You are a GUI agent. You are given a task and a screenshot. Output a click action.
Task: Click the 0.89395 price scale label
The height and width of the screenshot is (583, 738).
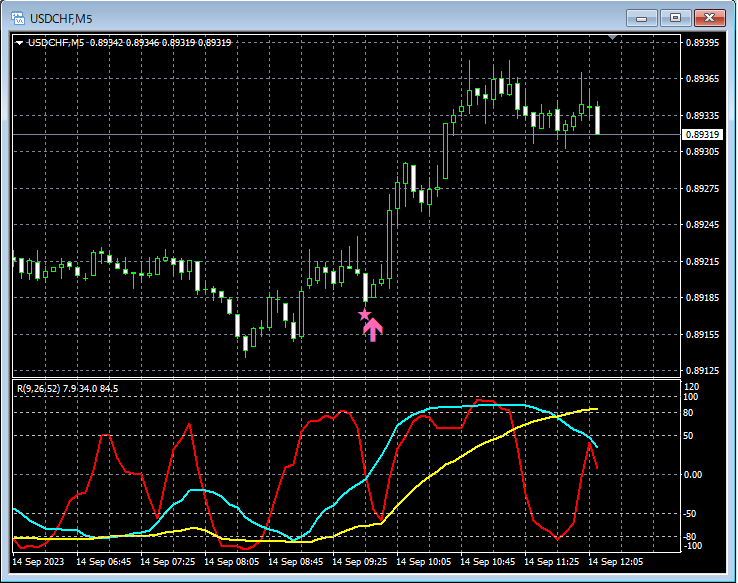pyautogui.click(x=702, y=43)
